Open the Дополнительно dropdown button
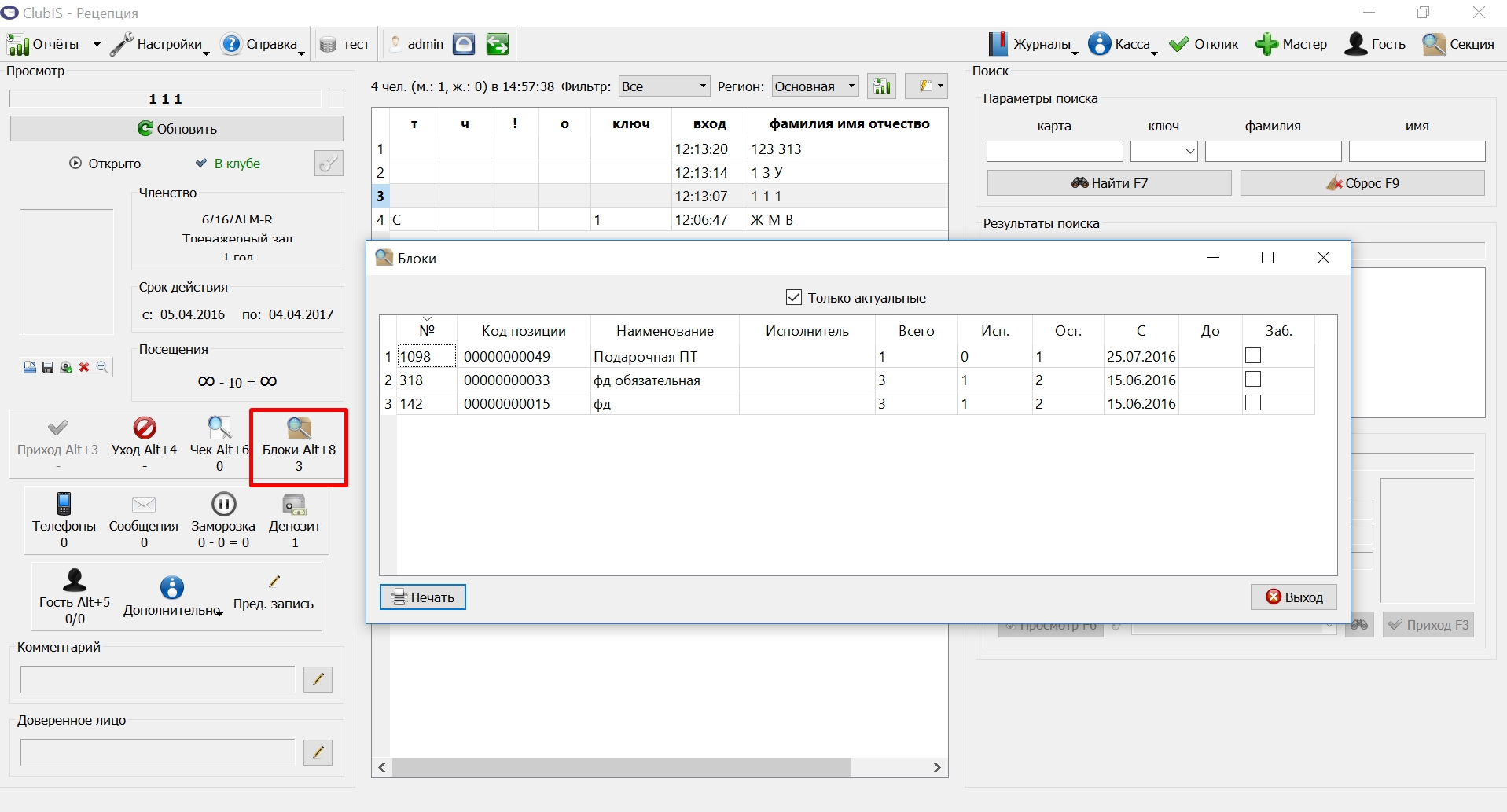This screenshot has height=812, width=1507. point(173,597)
